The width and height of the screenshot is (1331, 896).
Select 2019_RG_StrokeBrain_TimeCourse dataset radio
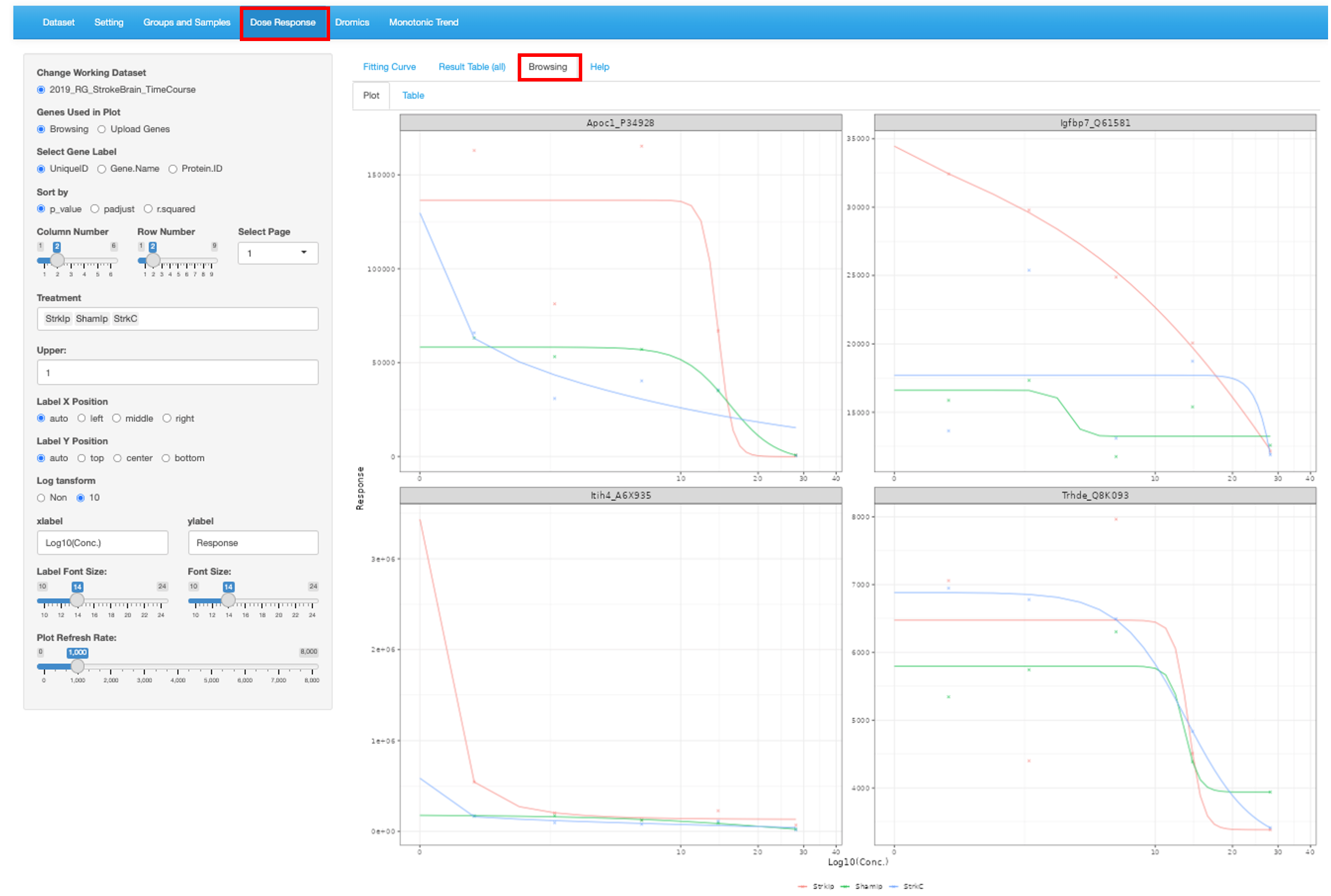point(41,90)
